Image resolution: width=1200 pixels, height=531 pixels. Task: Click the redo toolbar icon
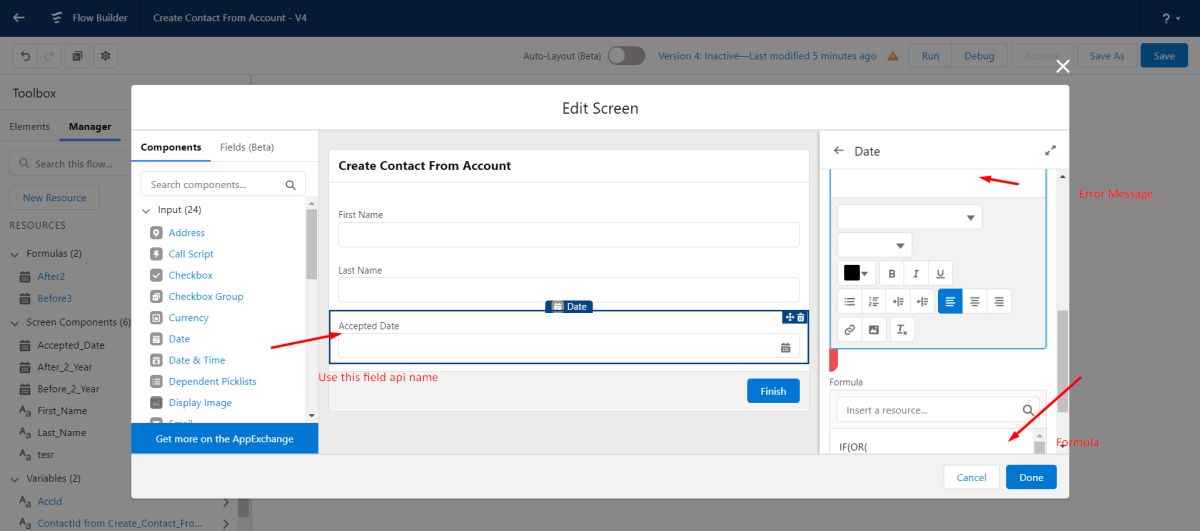pyautogui.click(x=51, y=56)
